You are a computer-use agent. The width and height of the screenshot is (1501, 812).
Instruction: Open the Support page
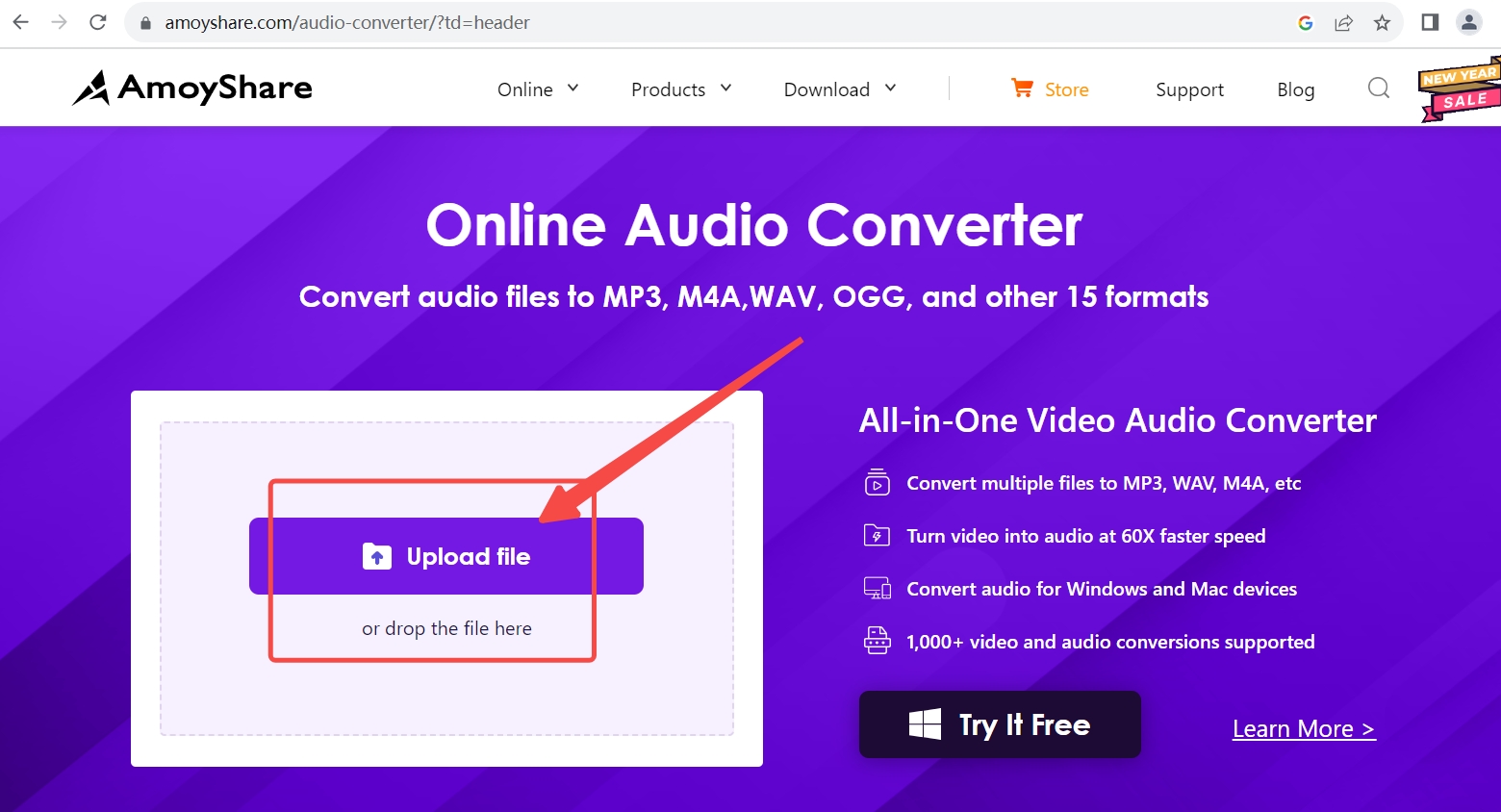click(x=1188, y=89)
